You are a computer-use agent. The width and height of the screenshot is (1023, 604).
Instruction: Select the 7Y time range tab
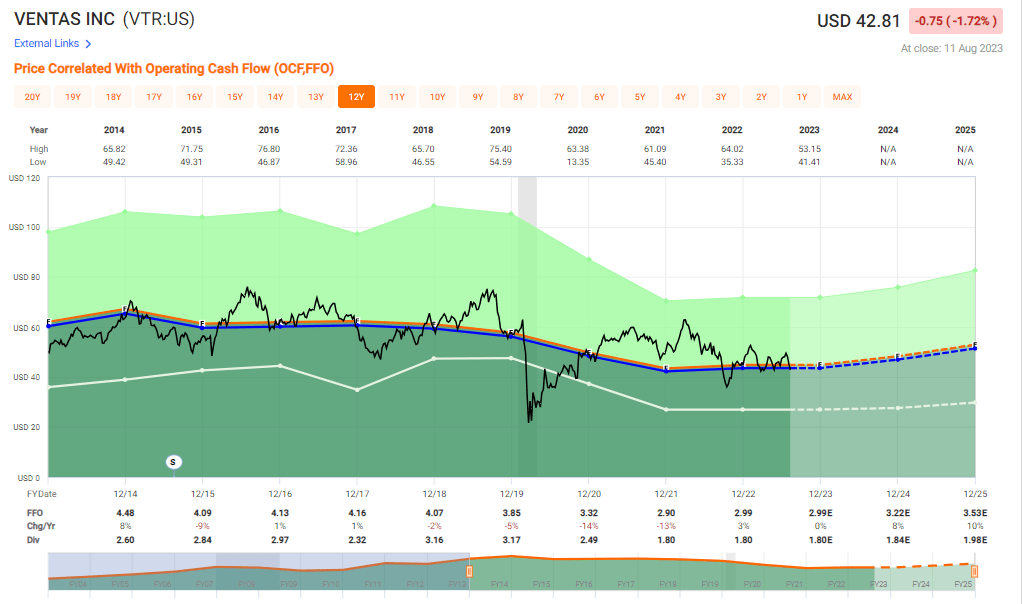tap(558, 97)
